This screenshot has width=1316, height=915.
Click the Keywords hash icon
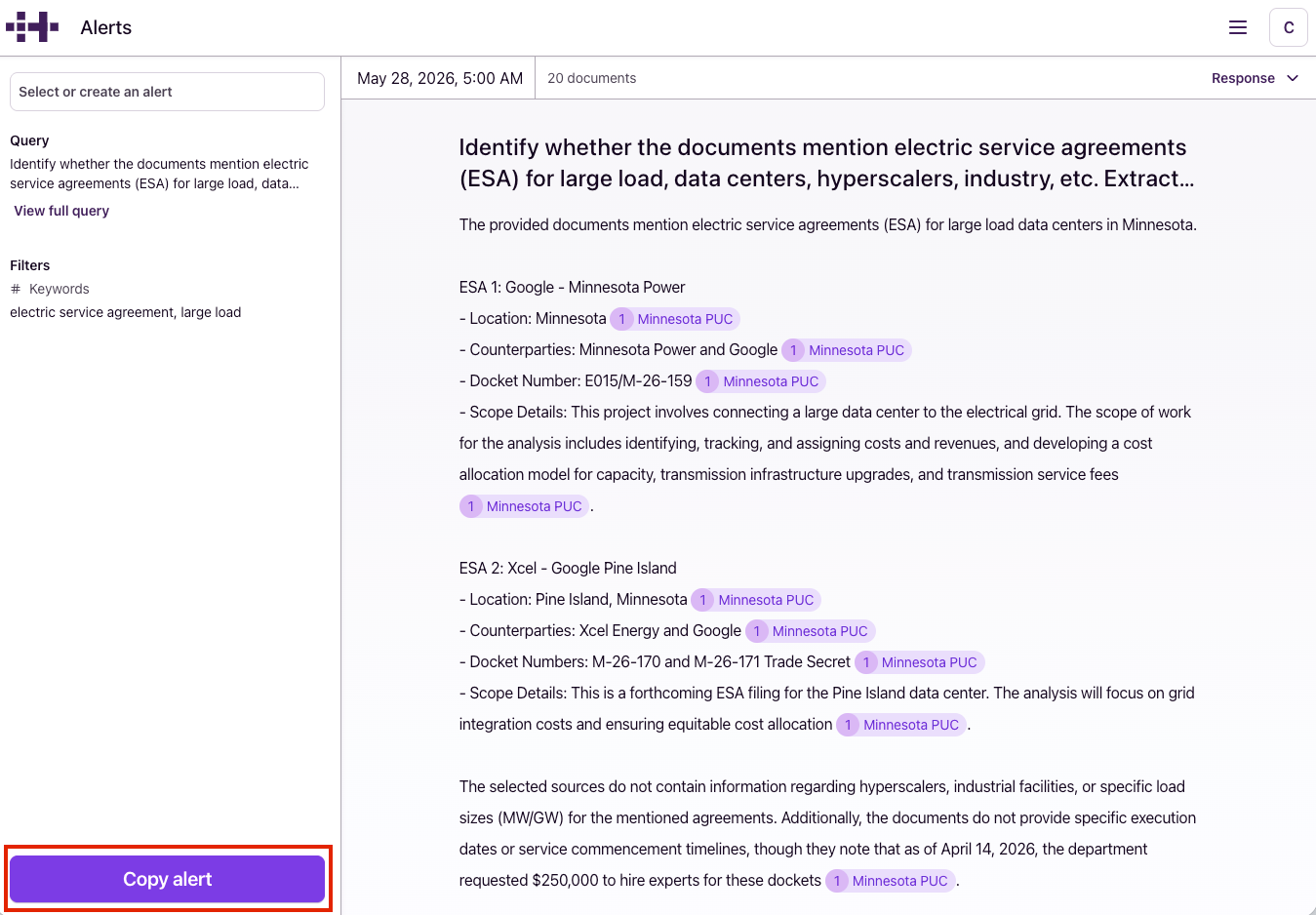16,289
